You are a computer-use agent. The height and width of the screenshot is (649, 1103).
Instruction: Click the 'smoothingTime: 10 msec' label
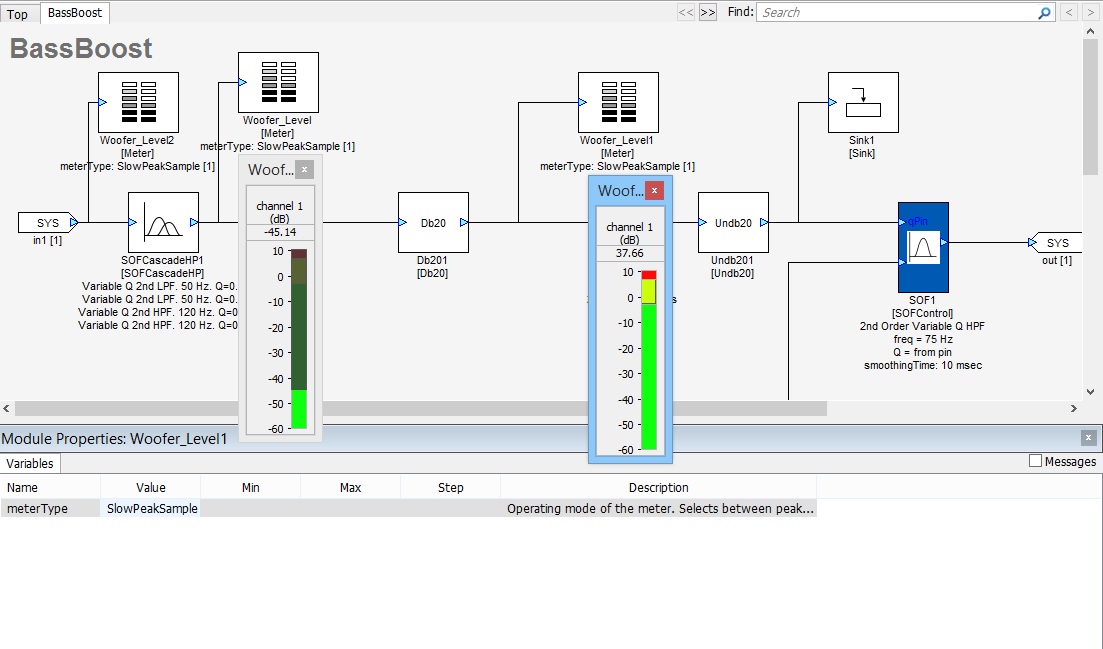point(923,365)
